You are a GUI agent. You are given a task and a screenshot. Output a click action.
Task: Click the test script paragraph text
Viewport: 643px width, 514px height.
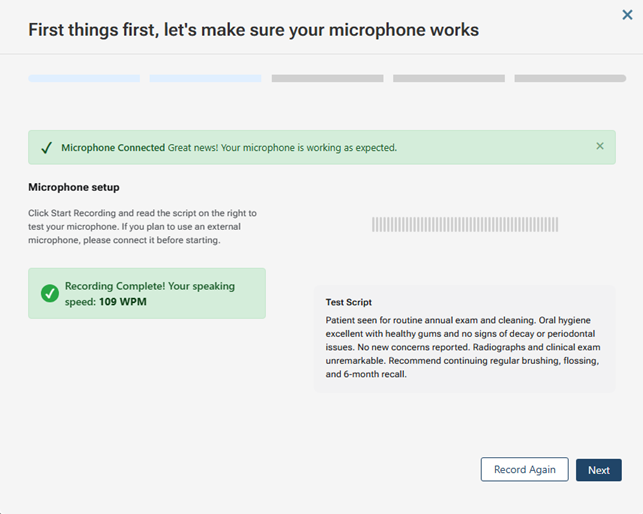463,346
